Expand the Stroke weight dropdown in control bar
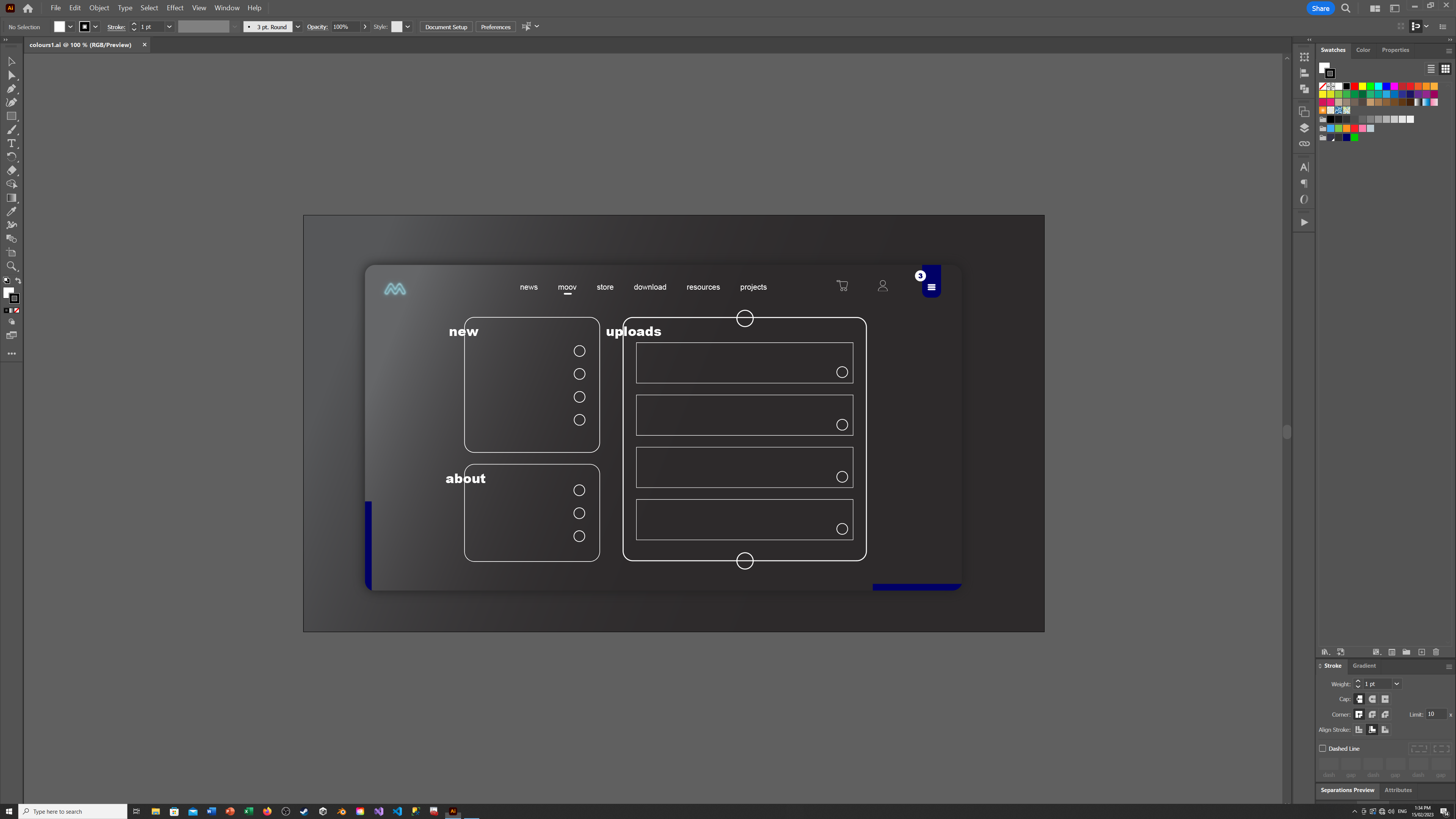The image size is (1456, 819). (169, 27)
